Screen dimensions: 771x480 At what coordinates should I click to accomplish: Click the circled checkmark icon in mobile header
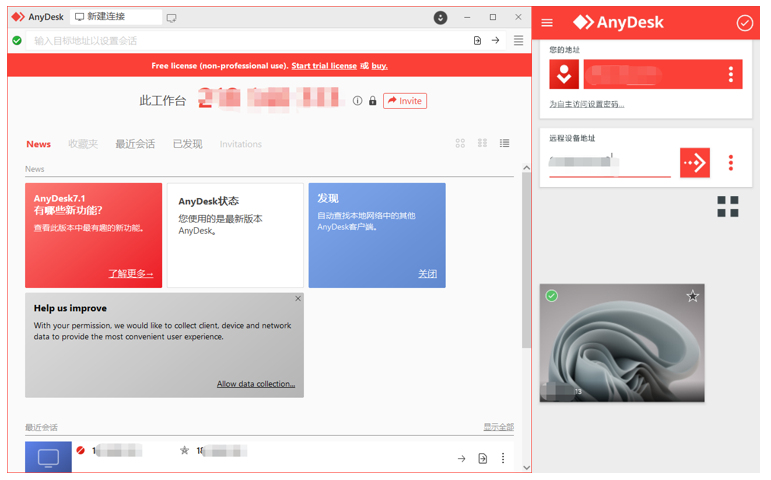click(744, 23)
